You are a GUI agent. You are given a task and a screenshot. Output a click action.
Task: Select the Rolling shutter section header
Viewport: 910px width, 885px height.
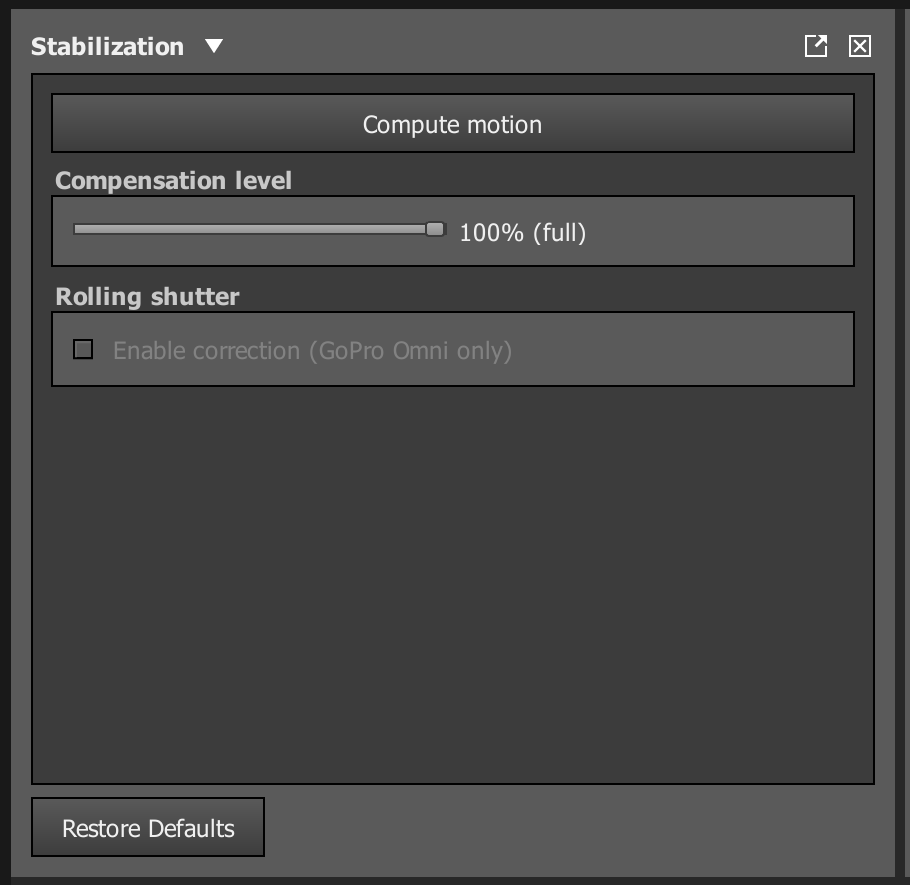pos(148,296)
